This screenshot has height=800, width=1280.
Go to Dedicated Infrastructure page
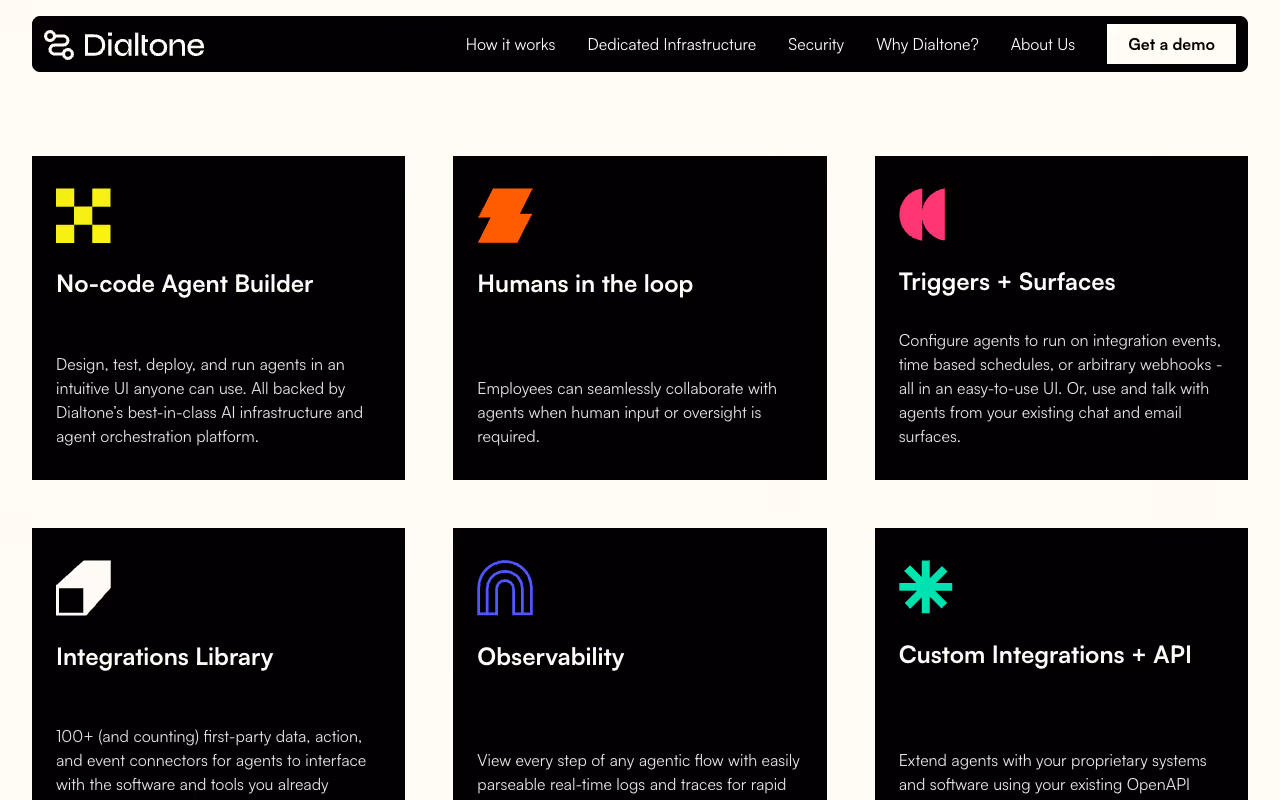point(672,44)
